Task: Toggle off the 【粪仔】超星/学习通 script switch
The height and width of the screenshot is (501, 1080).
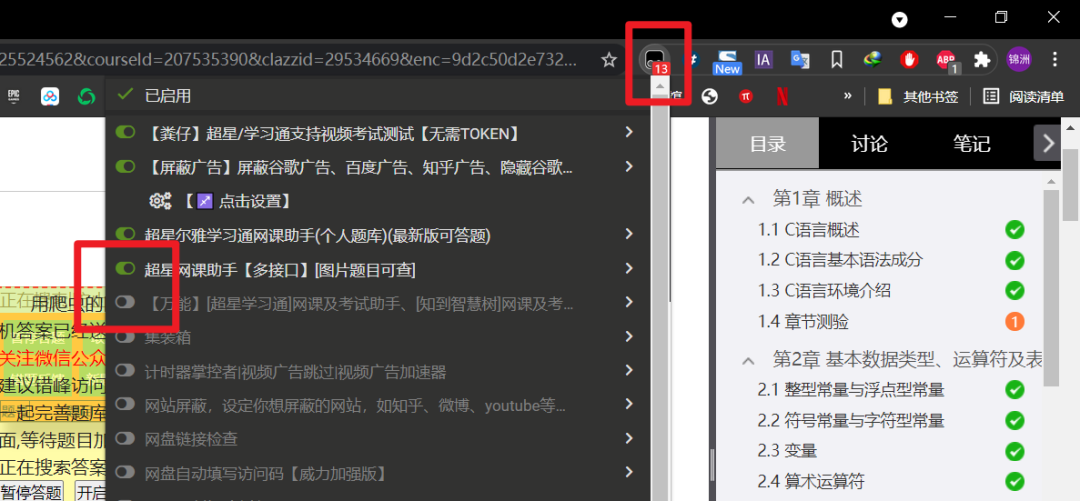Action: click(125, 132)
